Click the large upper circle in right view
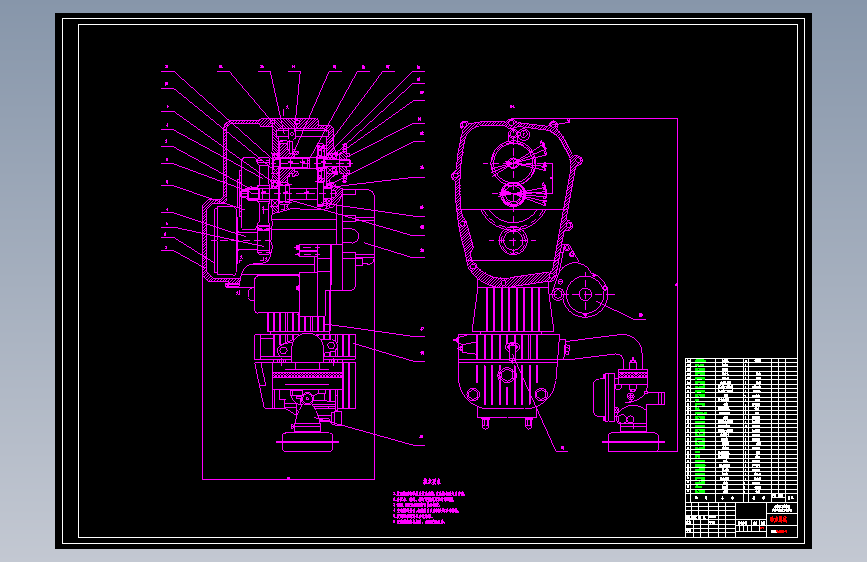Screen dimensions: 867x562 coord(514,163)
